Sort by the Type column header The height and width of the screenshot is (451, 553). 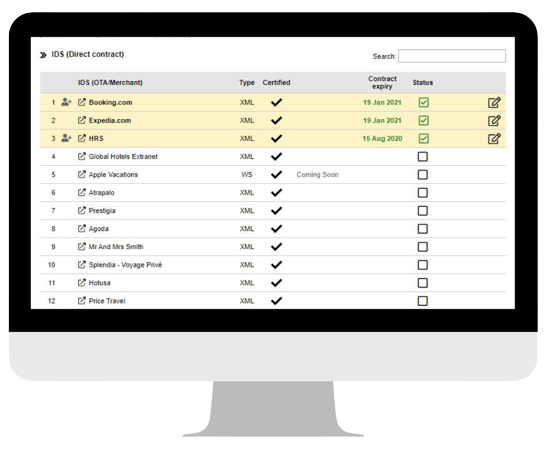click(x=247, y=83)
